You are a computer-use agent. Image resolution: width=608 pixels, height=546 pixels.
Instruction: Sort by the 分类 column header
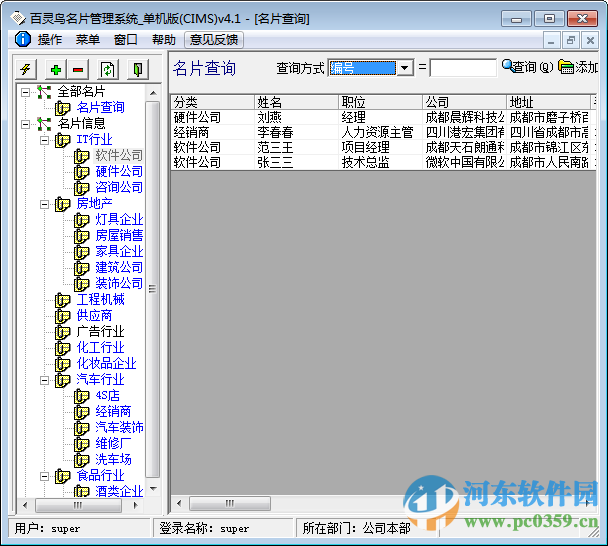tap(212, 102)
